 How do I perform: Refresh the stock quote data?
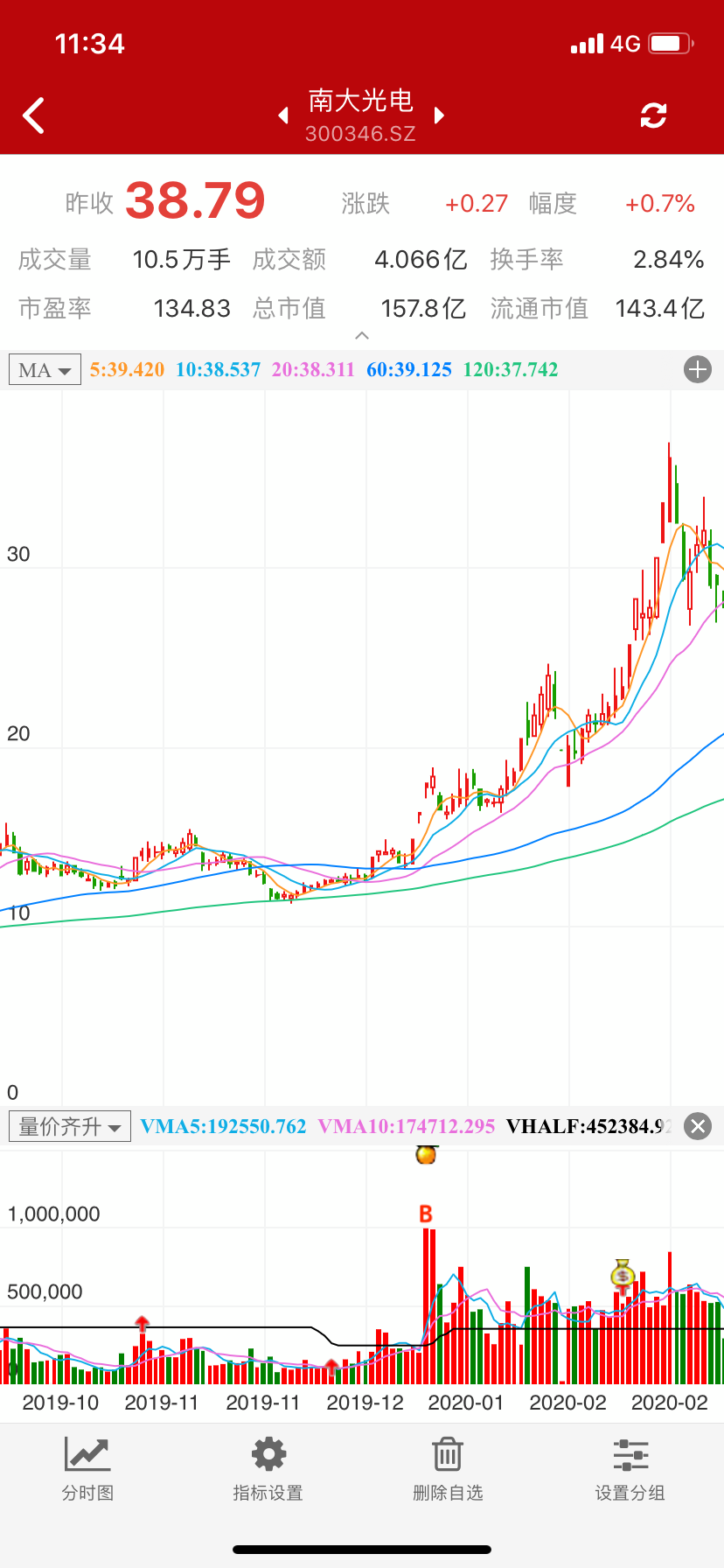pos(653,115)
